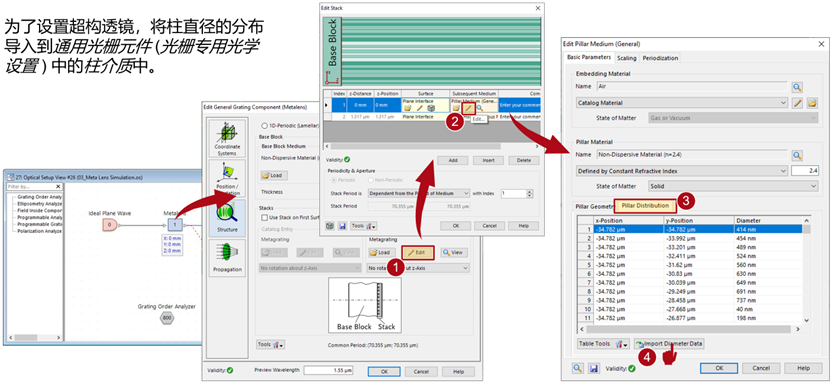Click the pencil Edit icon for Pillar Medium
This screenshot has width=831, height=384.
pos(468,108)
